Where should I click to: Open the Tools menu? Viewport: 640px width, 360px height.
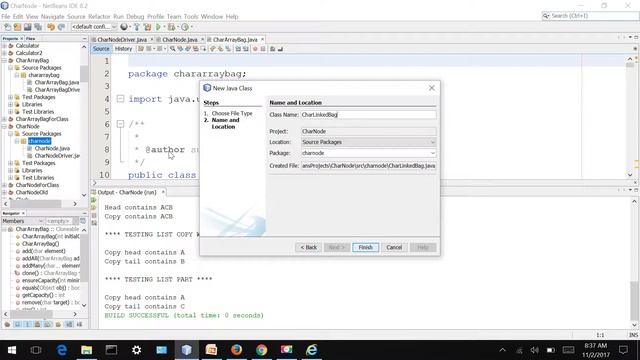(x=191, y=17)
